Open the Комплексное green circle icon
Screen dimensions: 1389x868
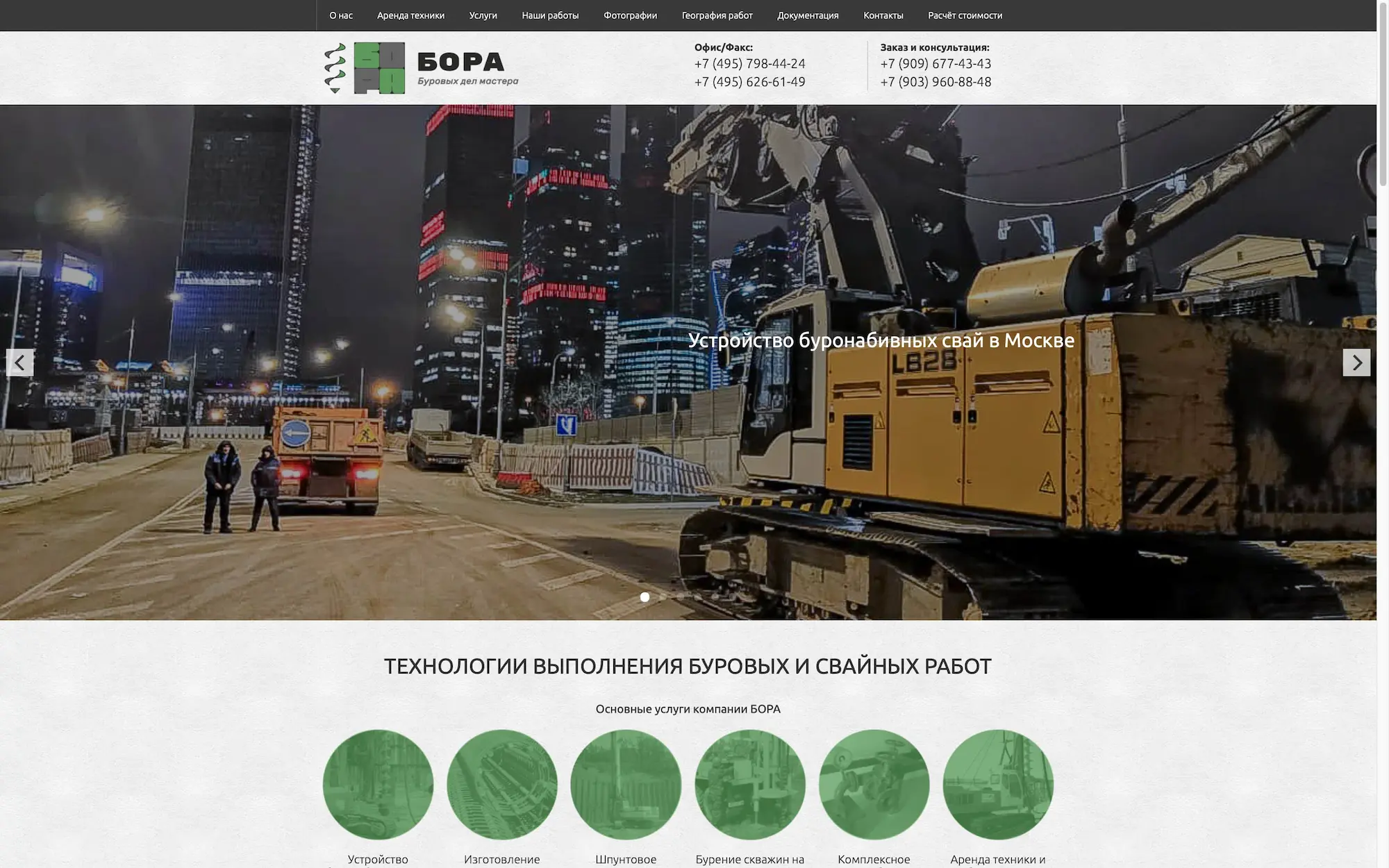(874, 785)
